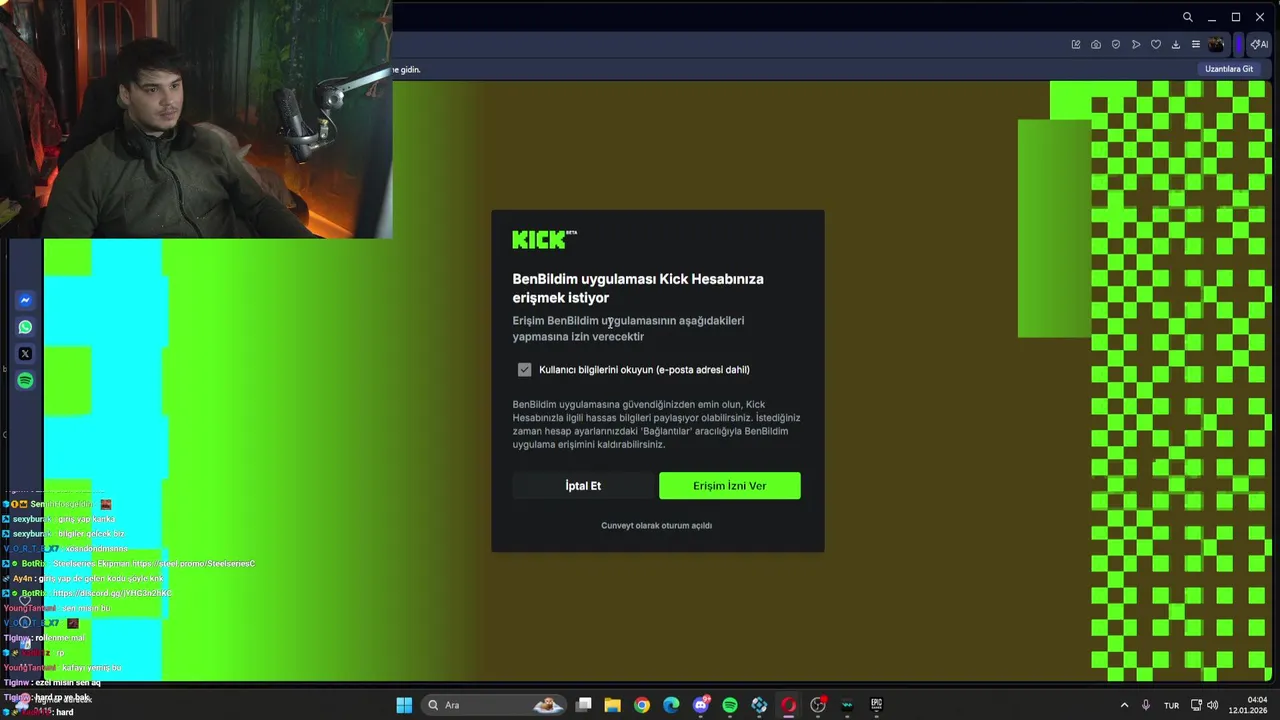
Task: Open Discord from the taskbar
Action: click(x=701, y=705)
